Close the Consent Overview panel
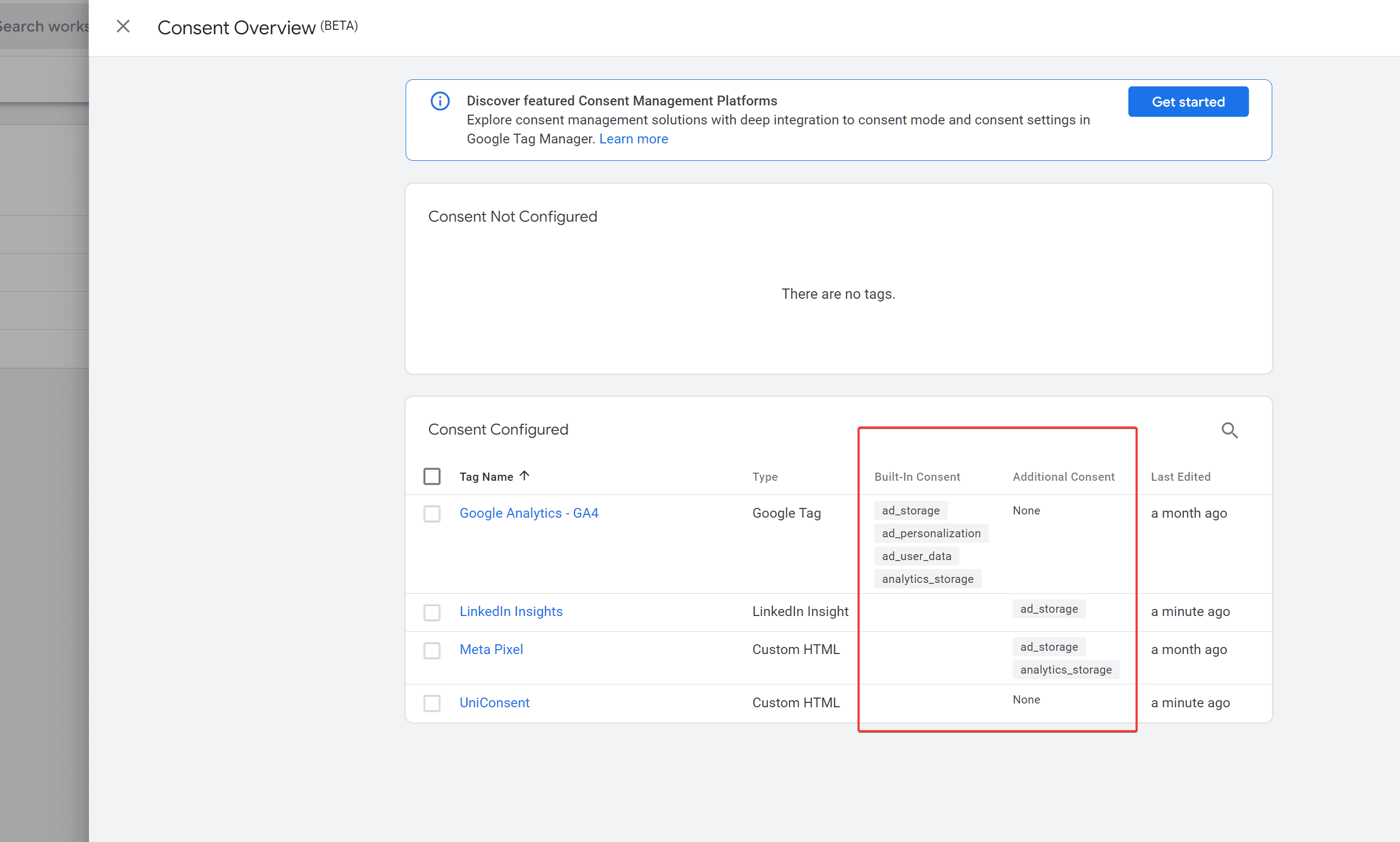1400x842 pixels. (x=123, y=26)
